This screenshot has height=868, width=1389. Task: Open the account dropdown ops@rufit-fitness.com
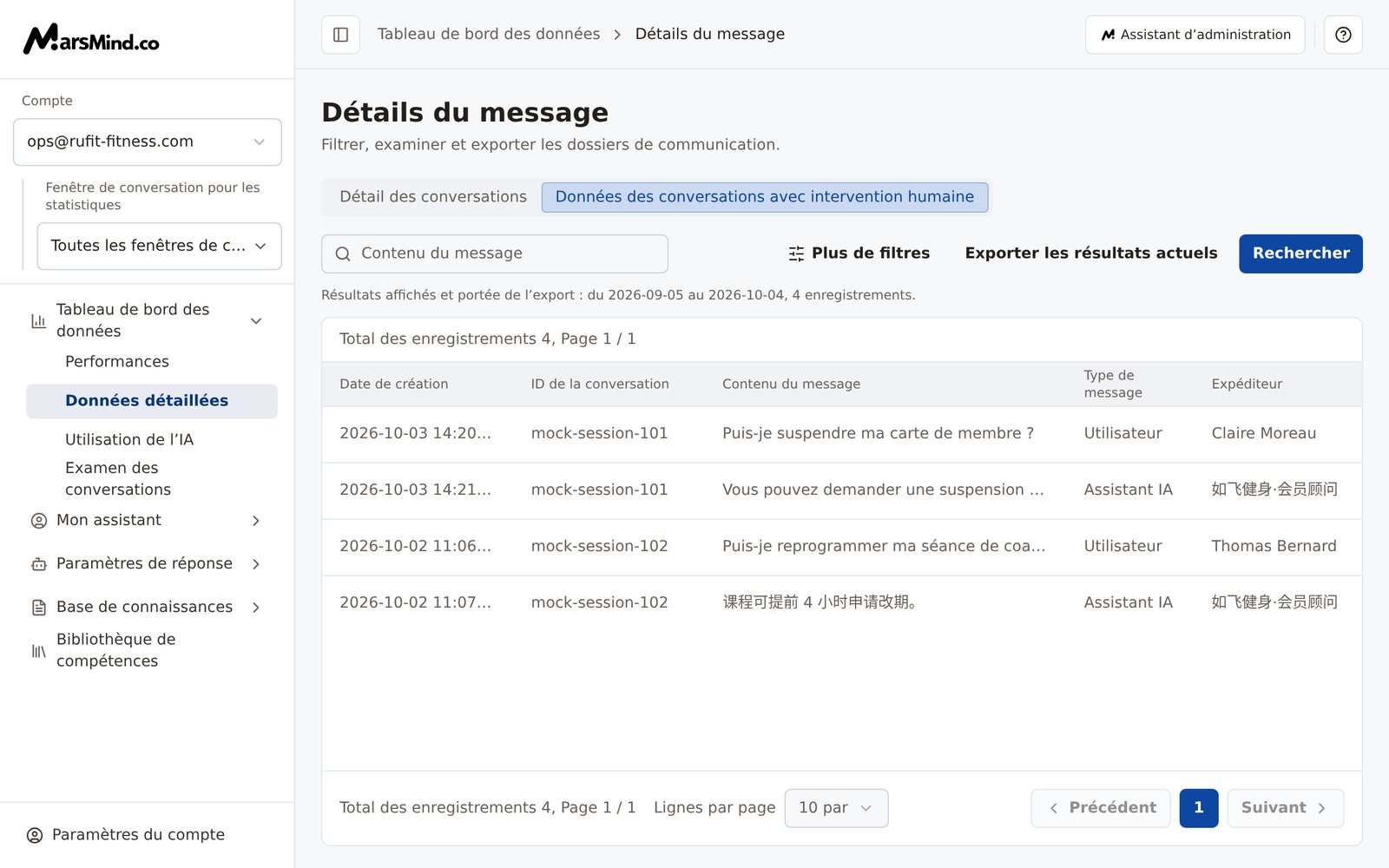point(148,141)
